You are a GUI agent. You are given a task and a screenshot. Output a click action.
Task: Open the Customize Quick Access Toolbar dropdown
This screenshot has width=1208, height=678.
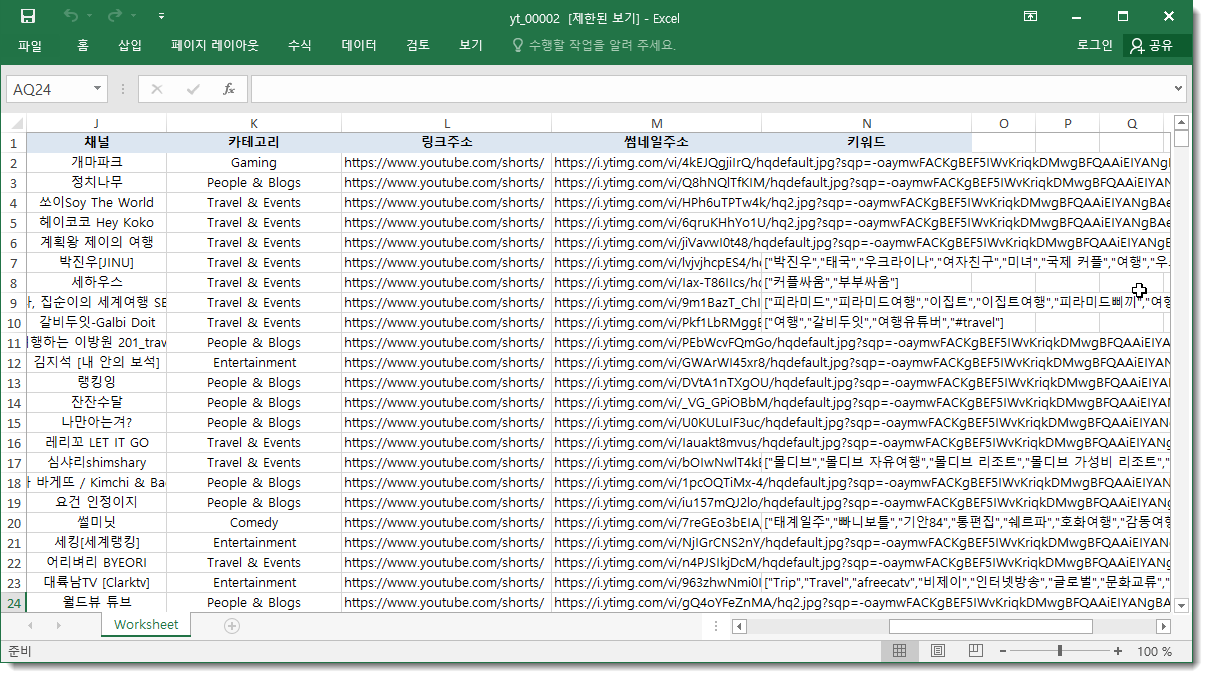tap(161, 17)
